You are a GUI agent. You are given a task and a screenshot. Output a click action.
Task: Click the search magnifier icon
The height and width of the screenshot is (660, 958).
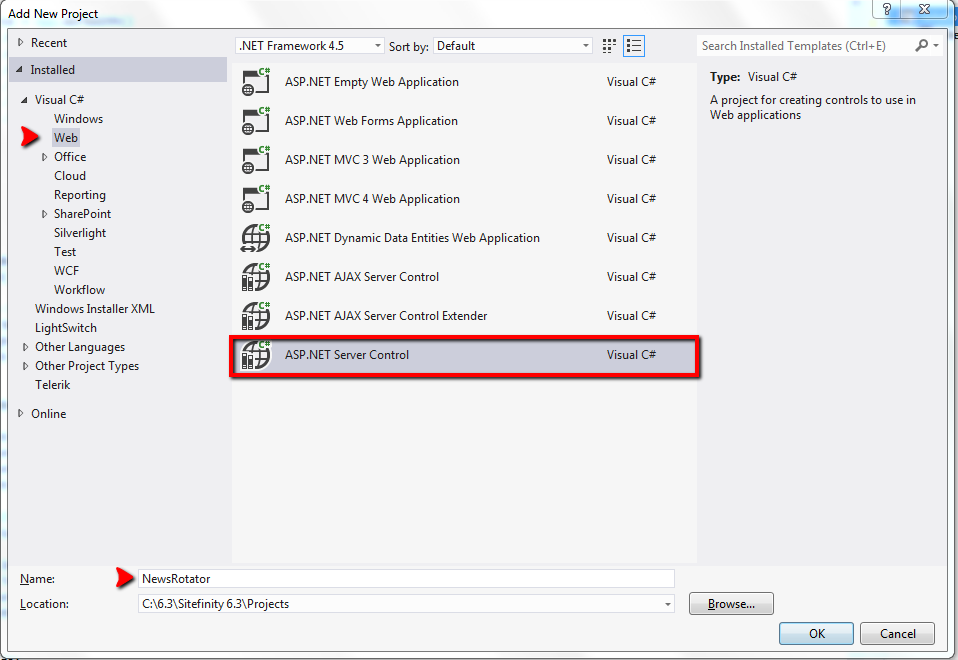click(921, 45)
